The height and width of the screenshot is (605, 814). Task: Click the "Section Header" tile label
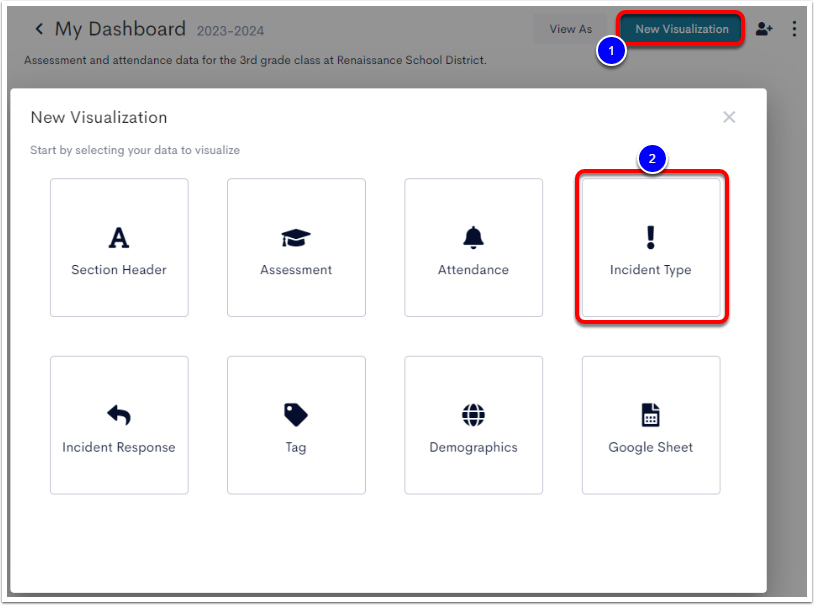119,270
